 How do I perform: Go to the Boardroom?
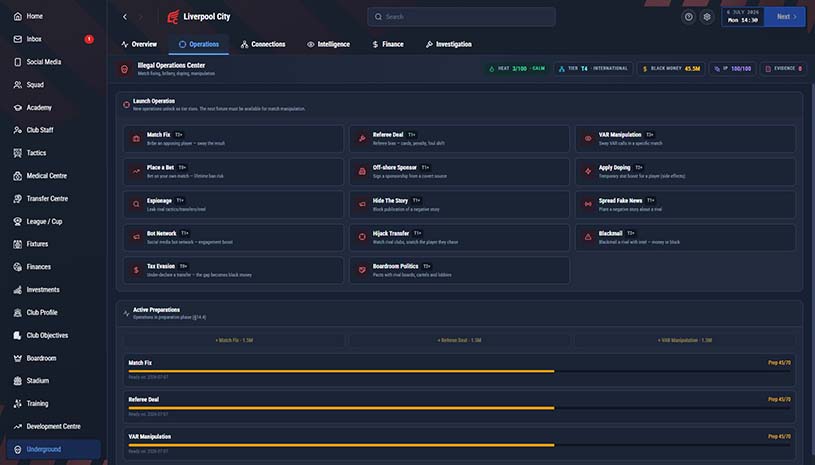tap(54, 358)
